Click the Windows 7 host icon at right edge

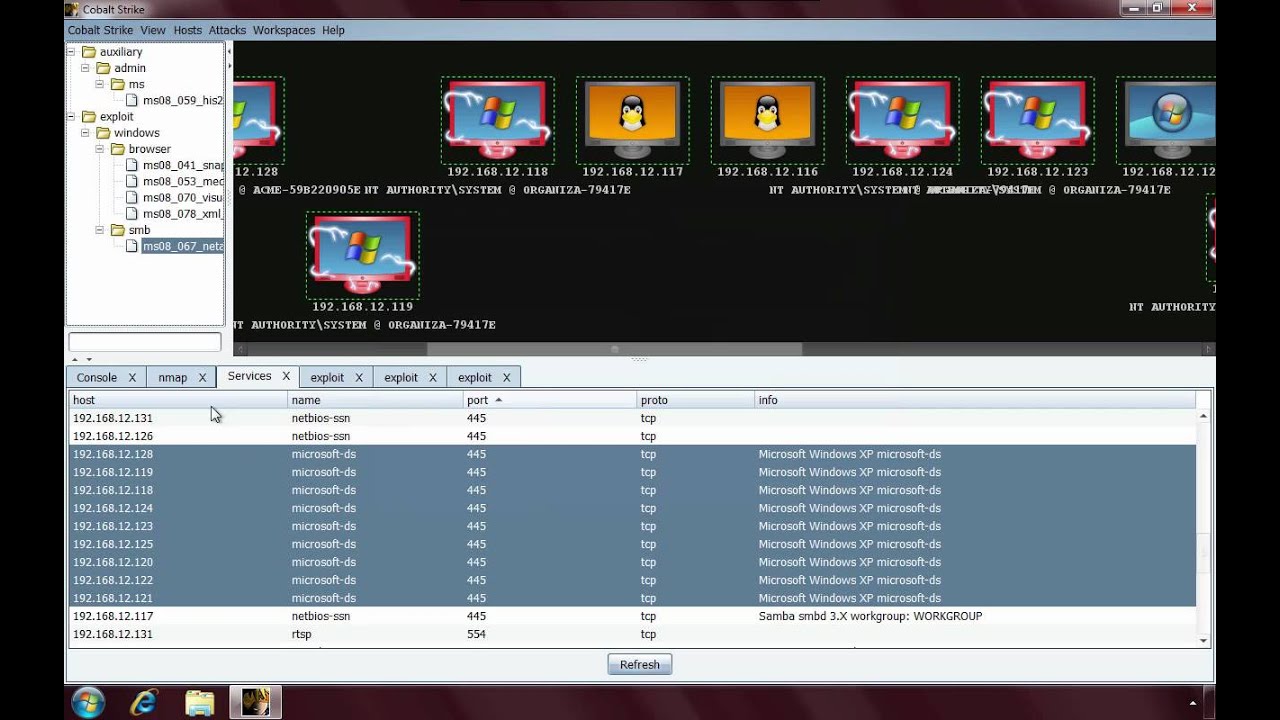point(1168,120)
